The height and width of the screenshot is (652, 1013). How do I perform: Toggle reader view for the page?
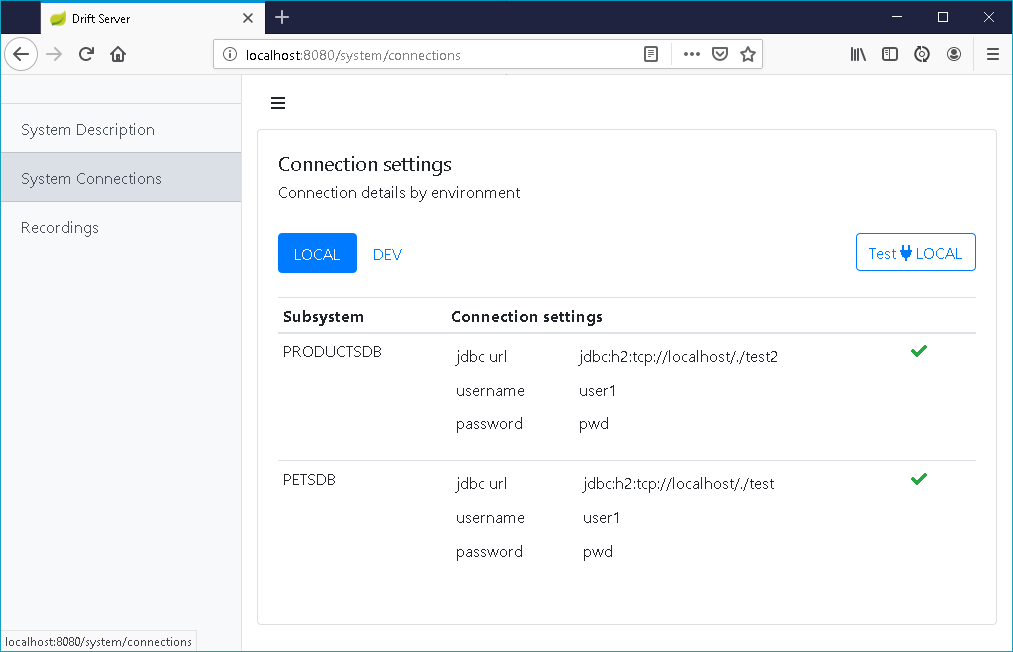[x=651, y=54]
